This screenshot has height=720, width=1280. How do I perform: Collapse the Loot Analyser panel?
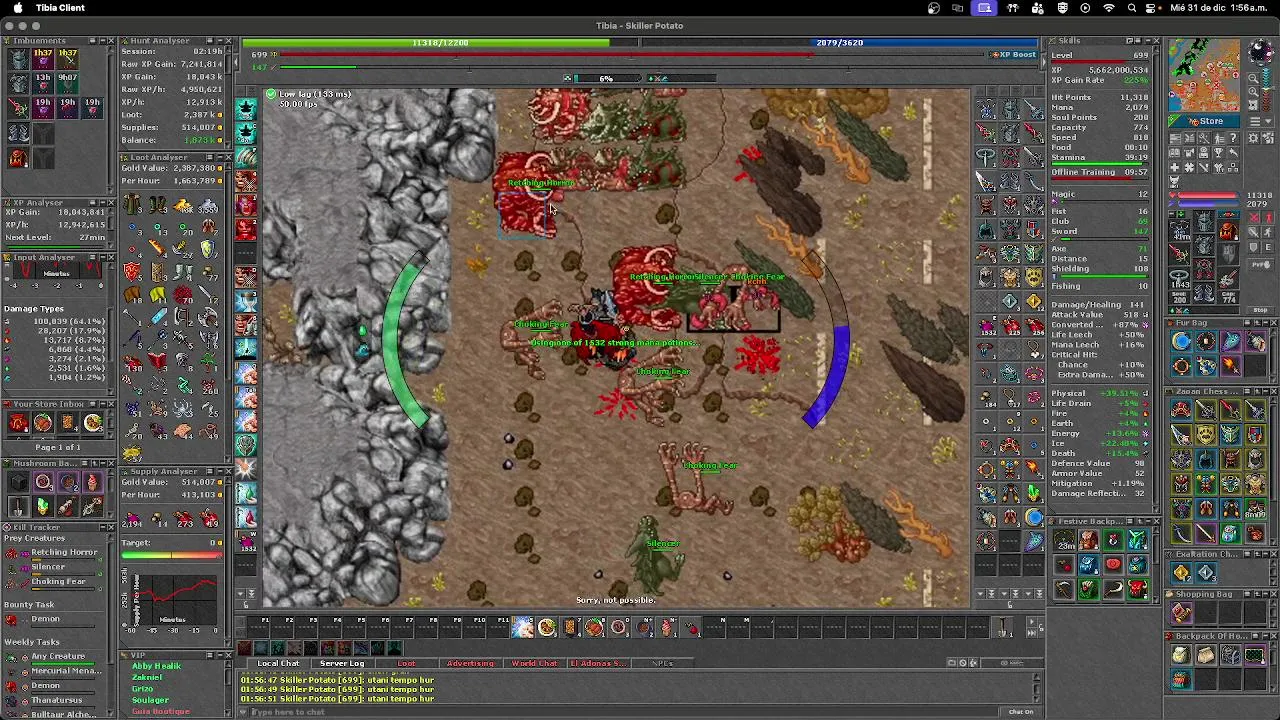219,157
